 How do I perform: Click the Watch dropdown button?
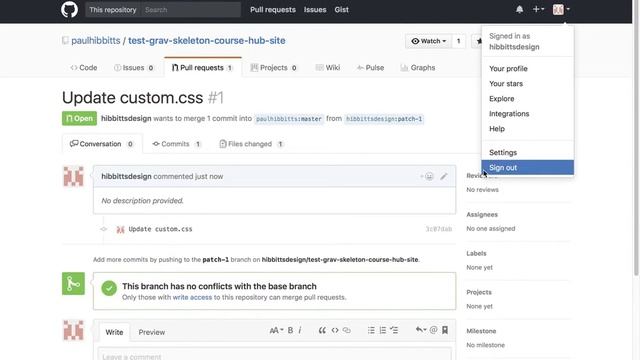(429, 41)
